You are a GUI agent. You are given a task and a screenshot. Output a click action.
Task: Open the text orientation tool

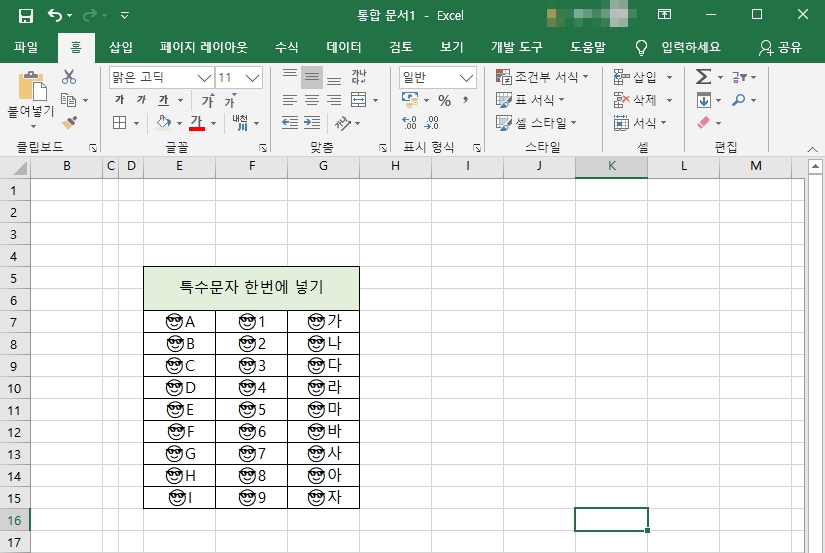343,123
